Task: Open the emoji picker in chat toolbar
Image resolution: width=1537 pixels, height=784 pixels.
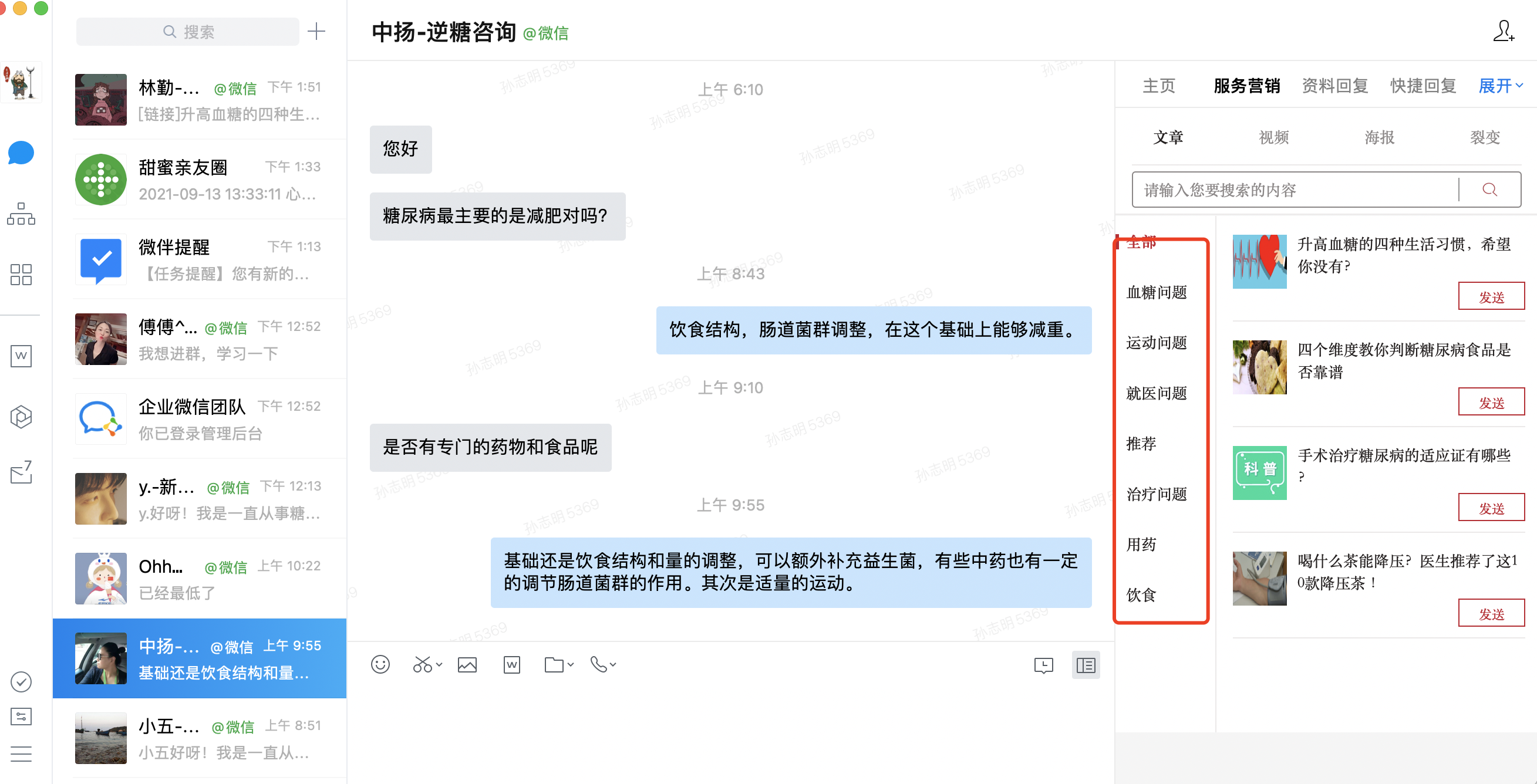Action: coord(380,664)
